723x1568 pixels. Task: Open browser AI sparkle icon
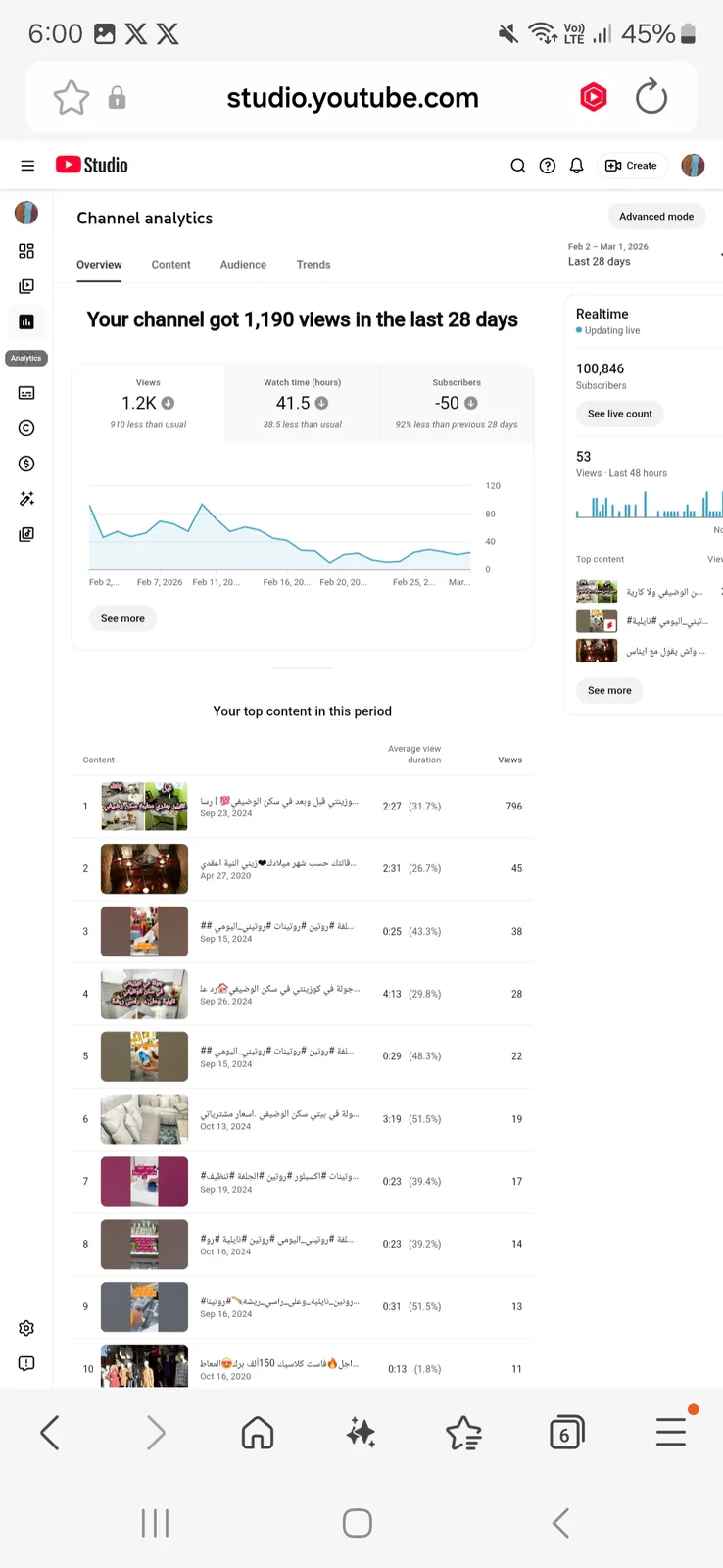(361, 1433)
